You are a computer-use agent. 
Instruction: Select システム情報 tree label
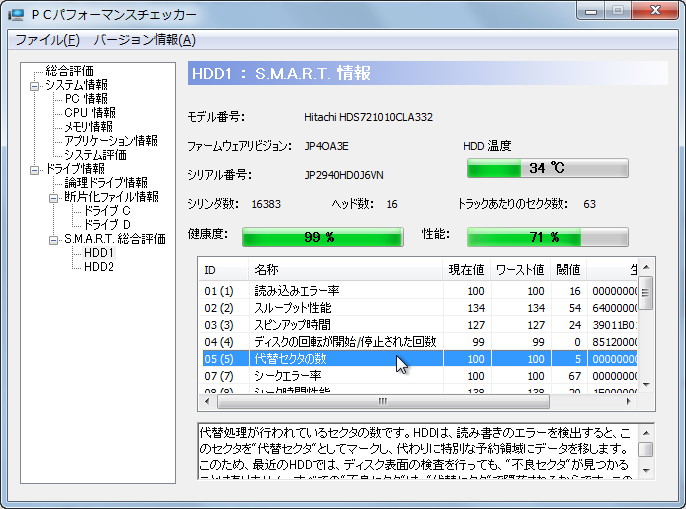tap(77, 84)
